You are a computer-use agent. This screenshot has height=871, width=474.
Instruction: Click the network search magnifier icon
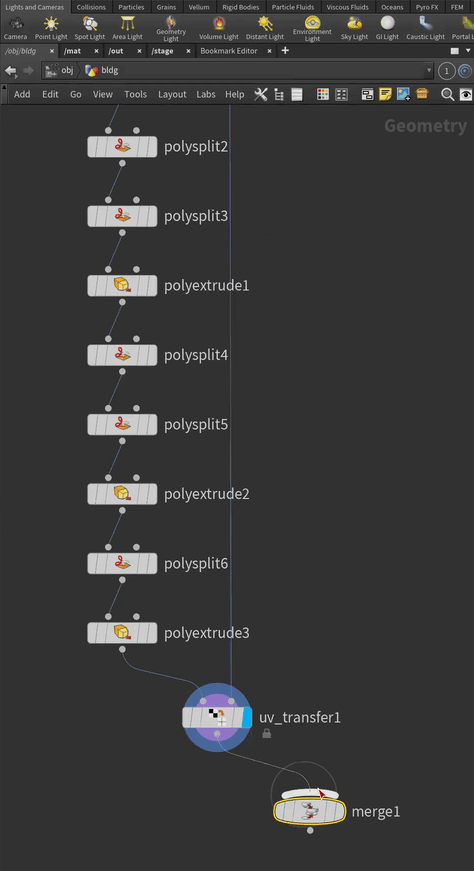click(x=447, y=94)
